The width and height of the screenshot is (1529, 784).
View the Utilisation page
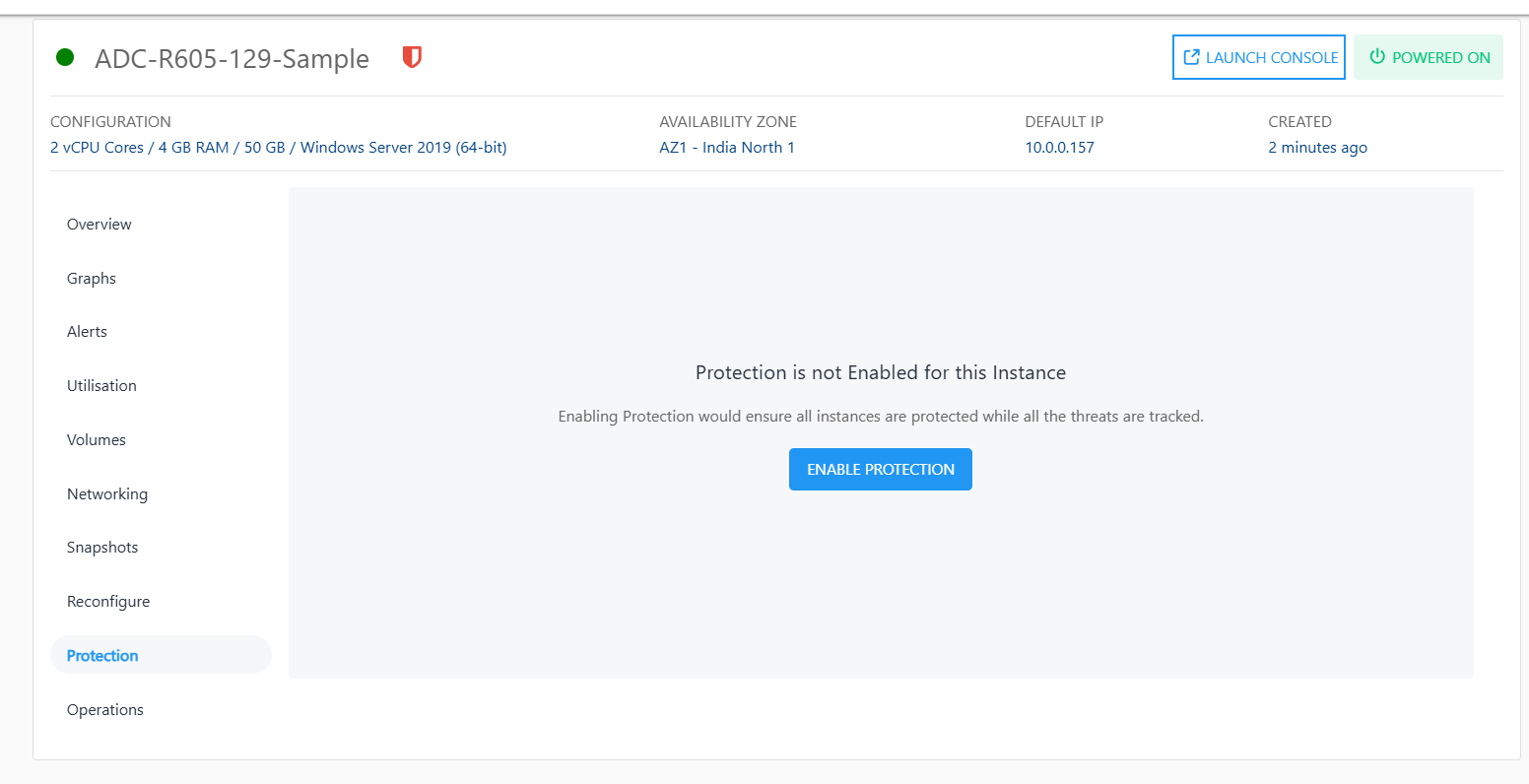pos(101,385)
